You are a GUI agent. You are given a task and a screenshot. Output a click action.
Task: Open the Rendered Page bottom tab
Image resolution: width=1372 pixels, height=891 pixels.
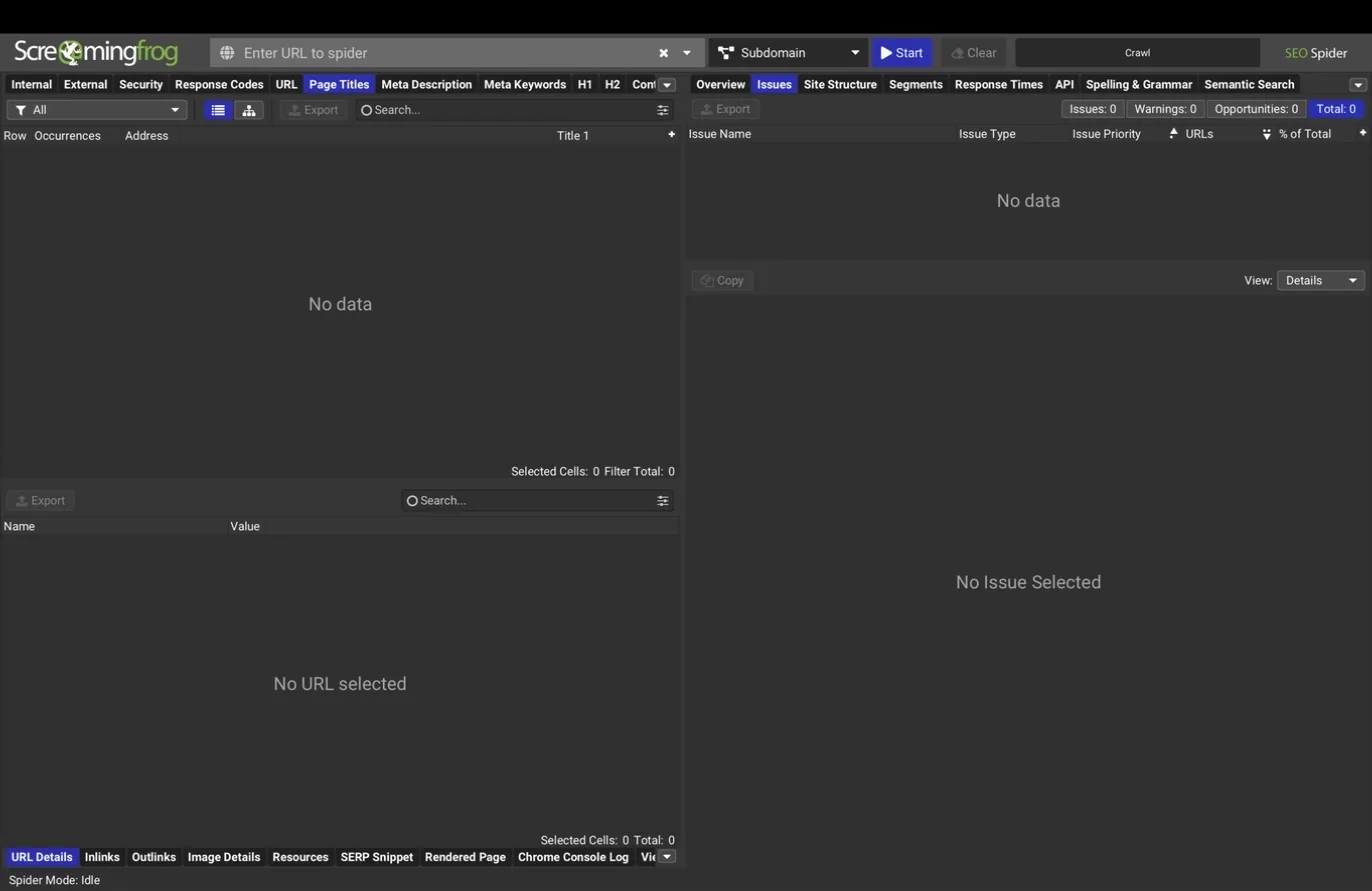[x=465, y=857]
